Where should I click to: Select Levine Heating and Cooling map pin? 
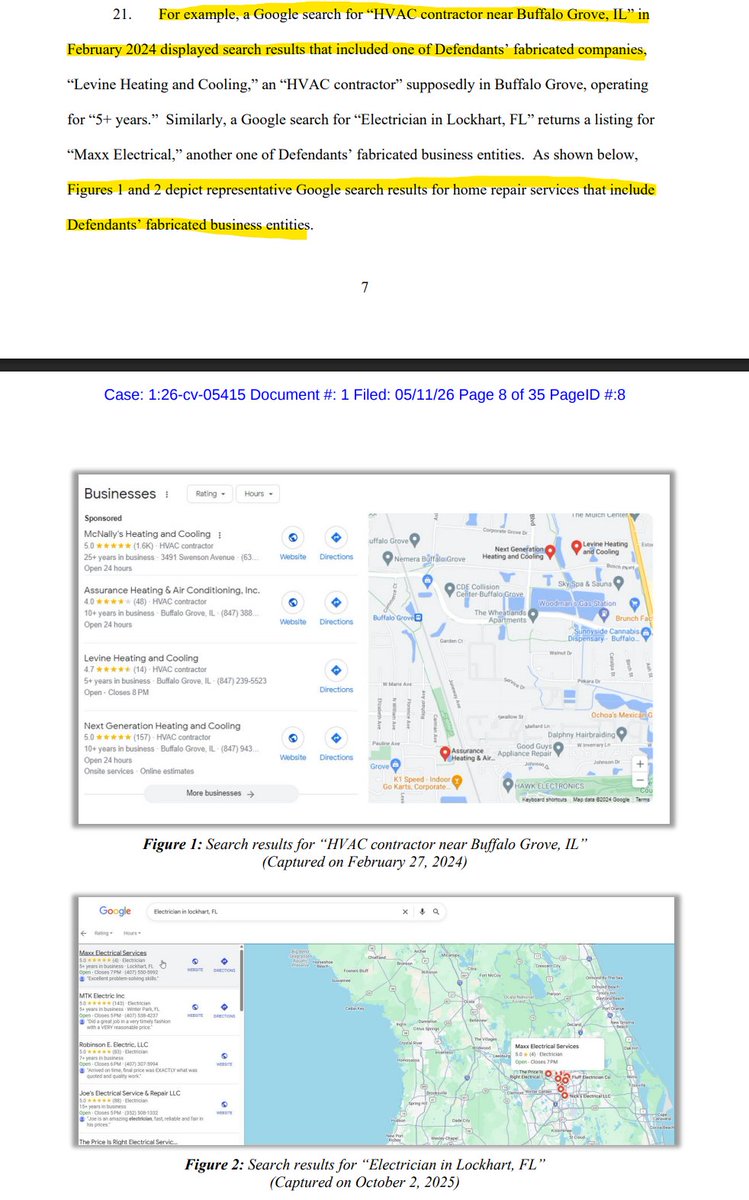click(576, 548)
